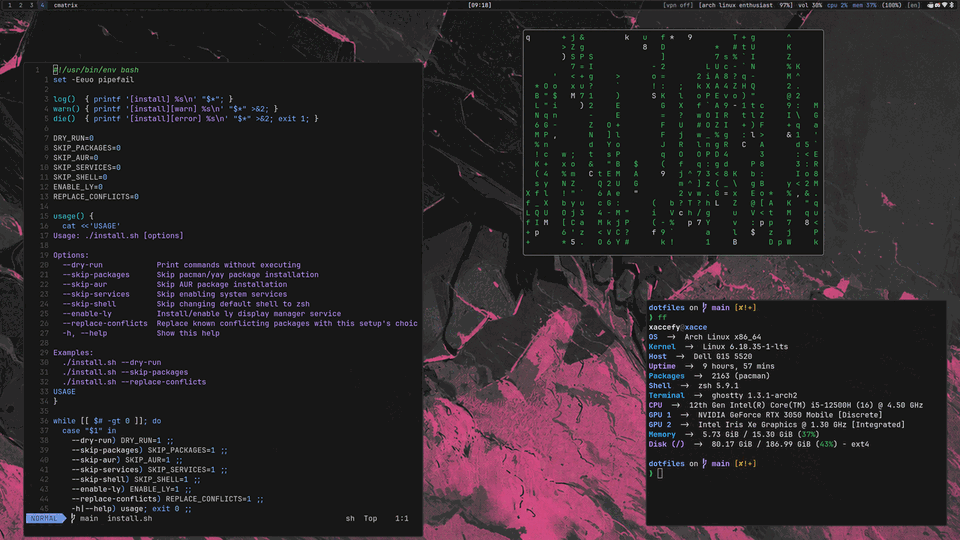Click the Packages 2163 (pacman) line
Screen dimensions: 960x540
(709, 377)
